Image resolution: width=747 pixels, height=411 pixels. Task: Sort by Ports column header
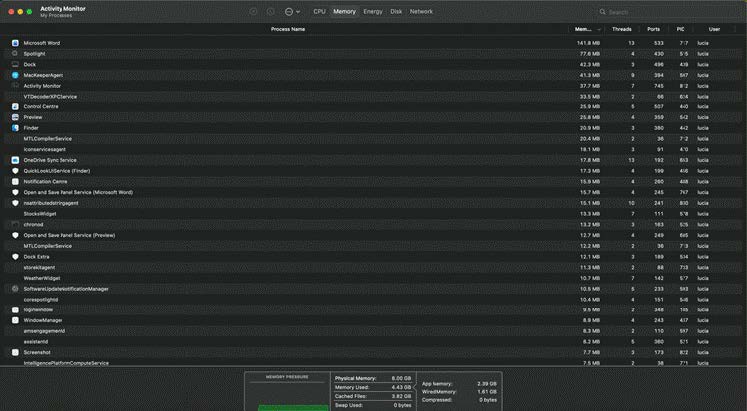tap(654, 29)
